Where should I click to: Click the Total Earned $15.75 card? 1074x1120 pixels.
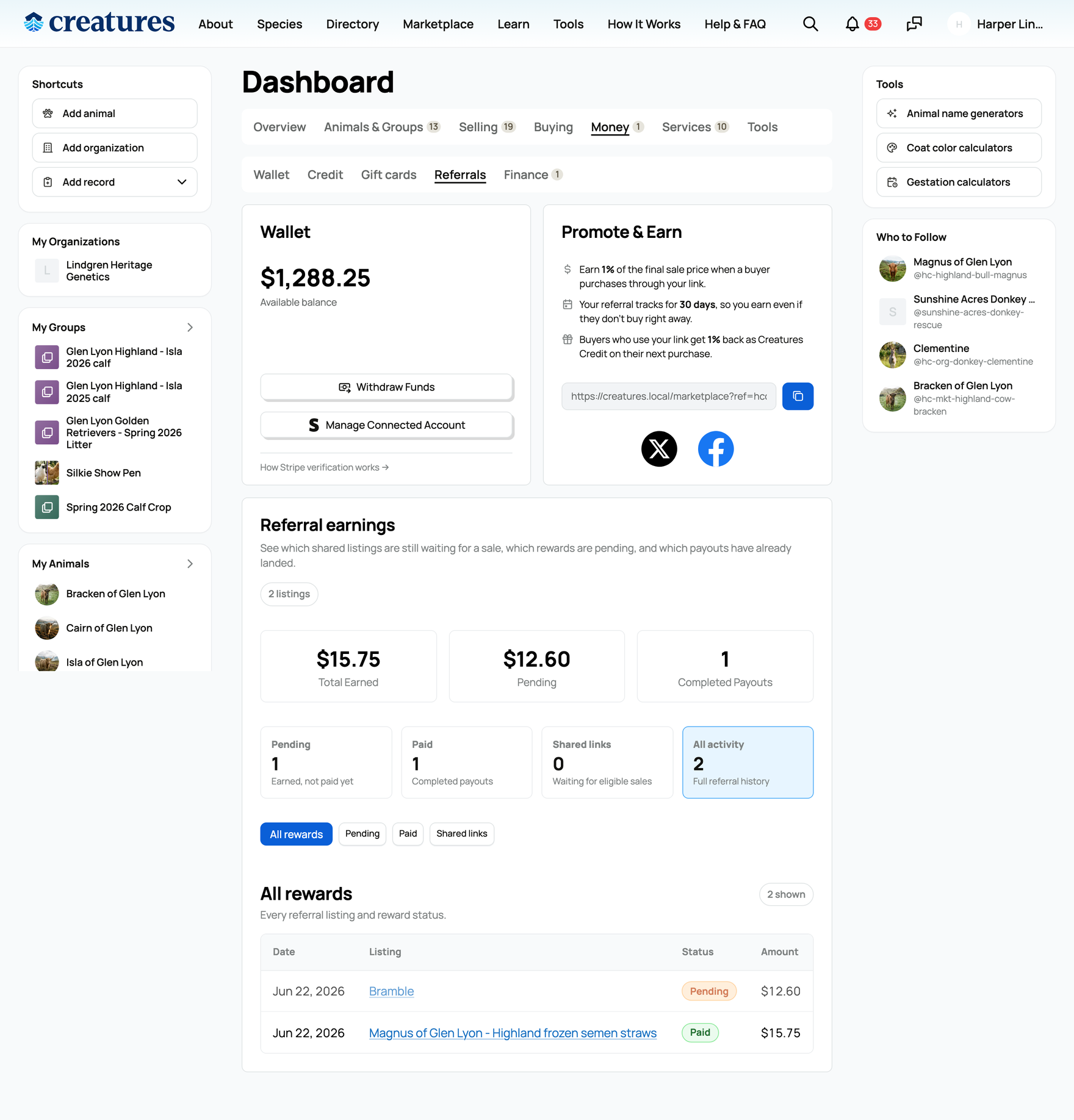click(348, 666)
